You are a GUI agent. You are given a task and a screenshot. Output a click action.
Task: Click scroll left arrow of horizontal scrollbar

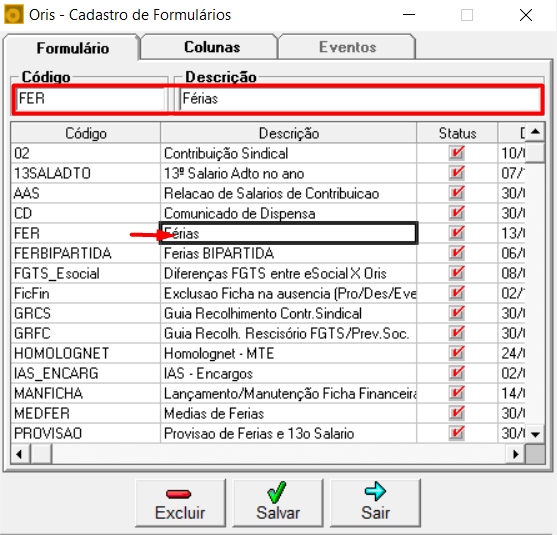click(20, 454)
